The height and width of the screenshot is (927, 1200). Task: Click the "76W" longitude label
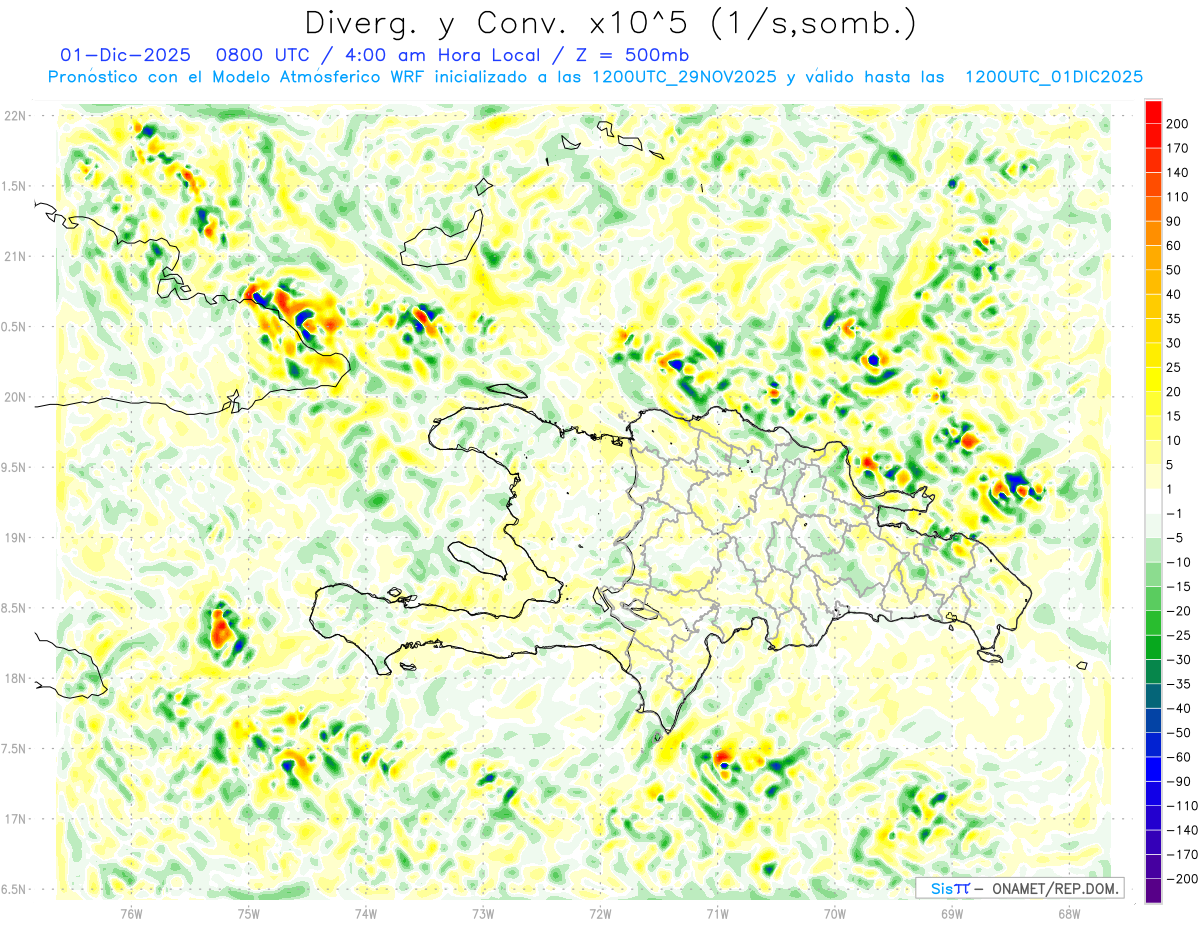131,912
